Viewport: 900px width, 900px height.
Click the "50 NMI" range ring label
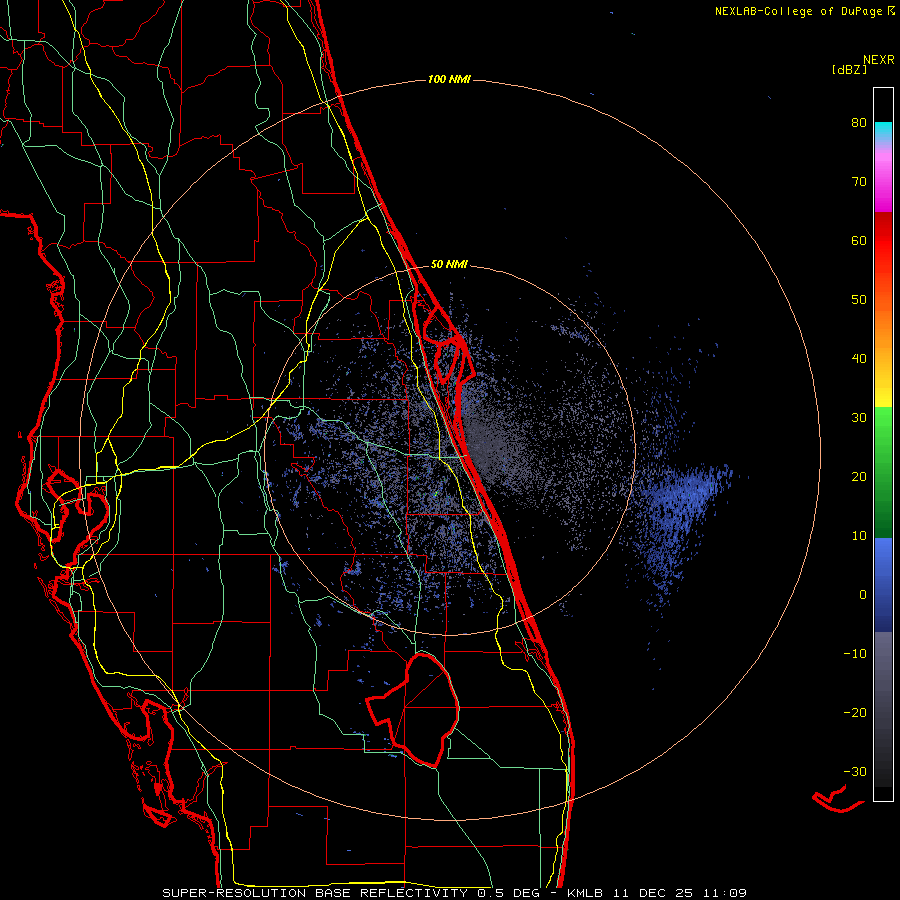pyautogui.click(x=449, y=265)
